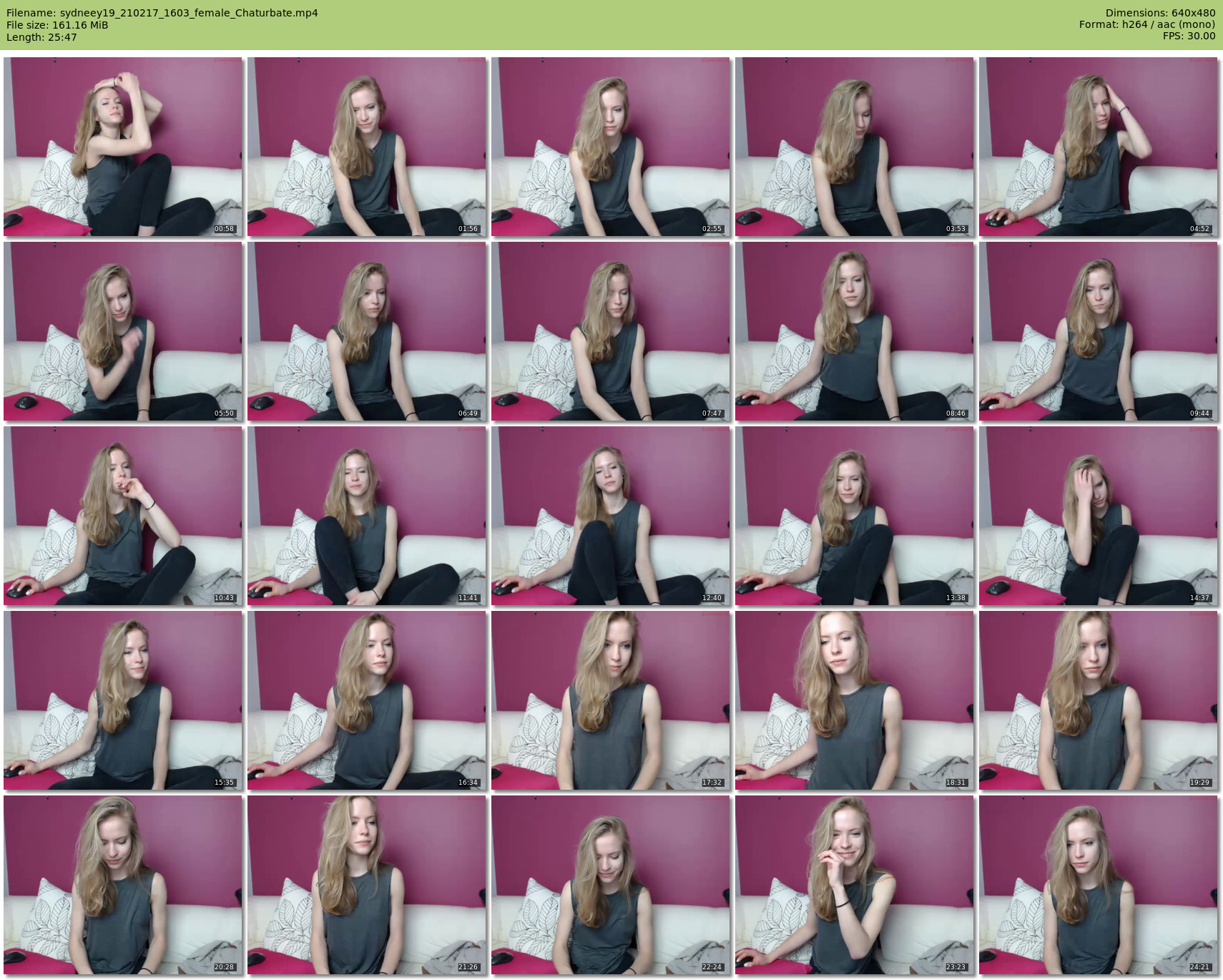This screenshot has height=980, width=1223.
Task: Select the 11:41 video frame
Action: click(x=367, y=516)
